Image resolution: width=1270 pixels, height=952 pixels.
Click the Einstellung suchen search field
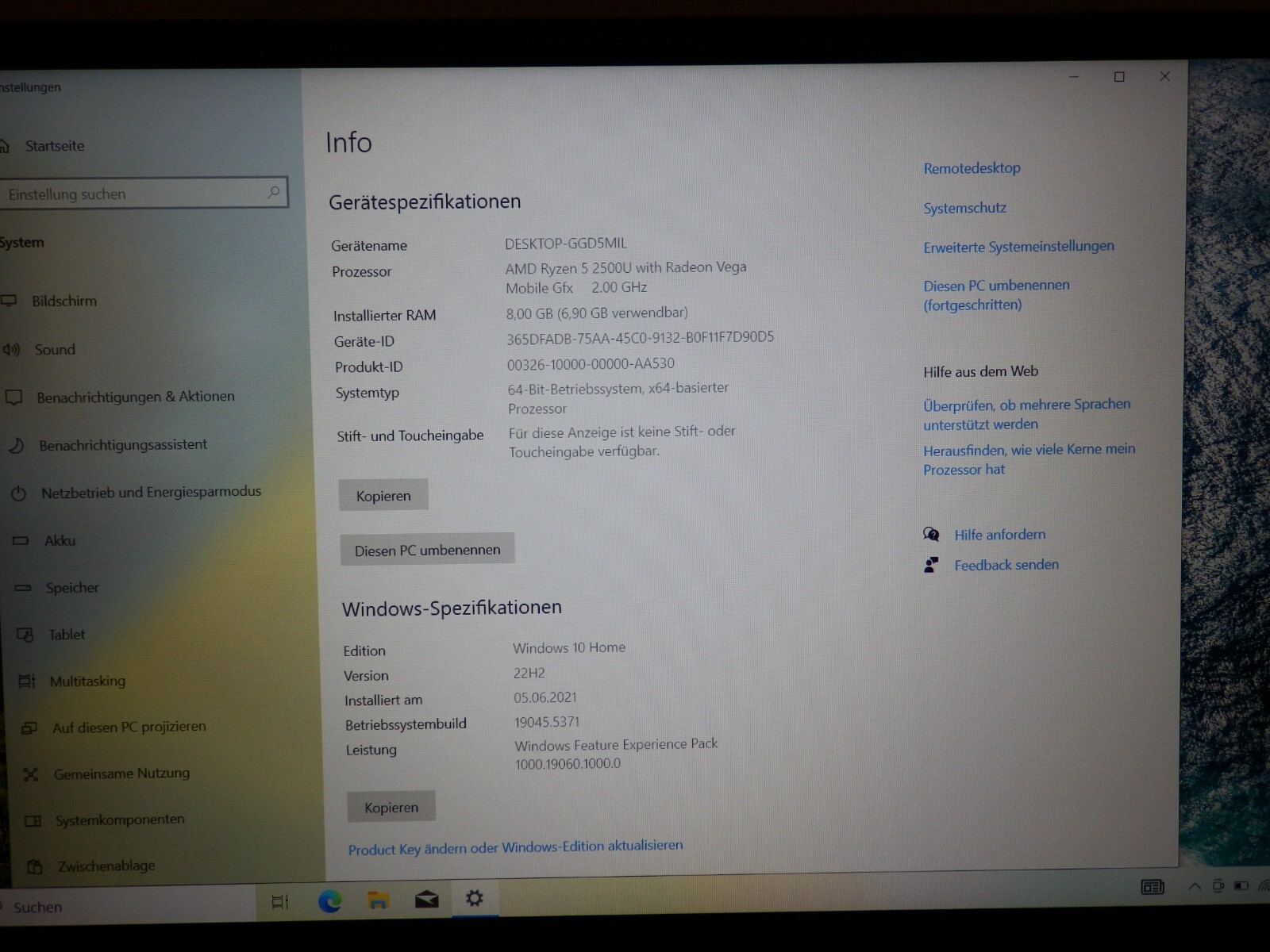pyautogui.click(x=143, y=193)
